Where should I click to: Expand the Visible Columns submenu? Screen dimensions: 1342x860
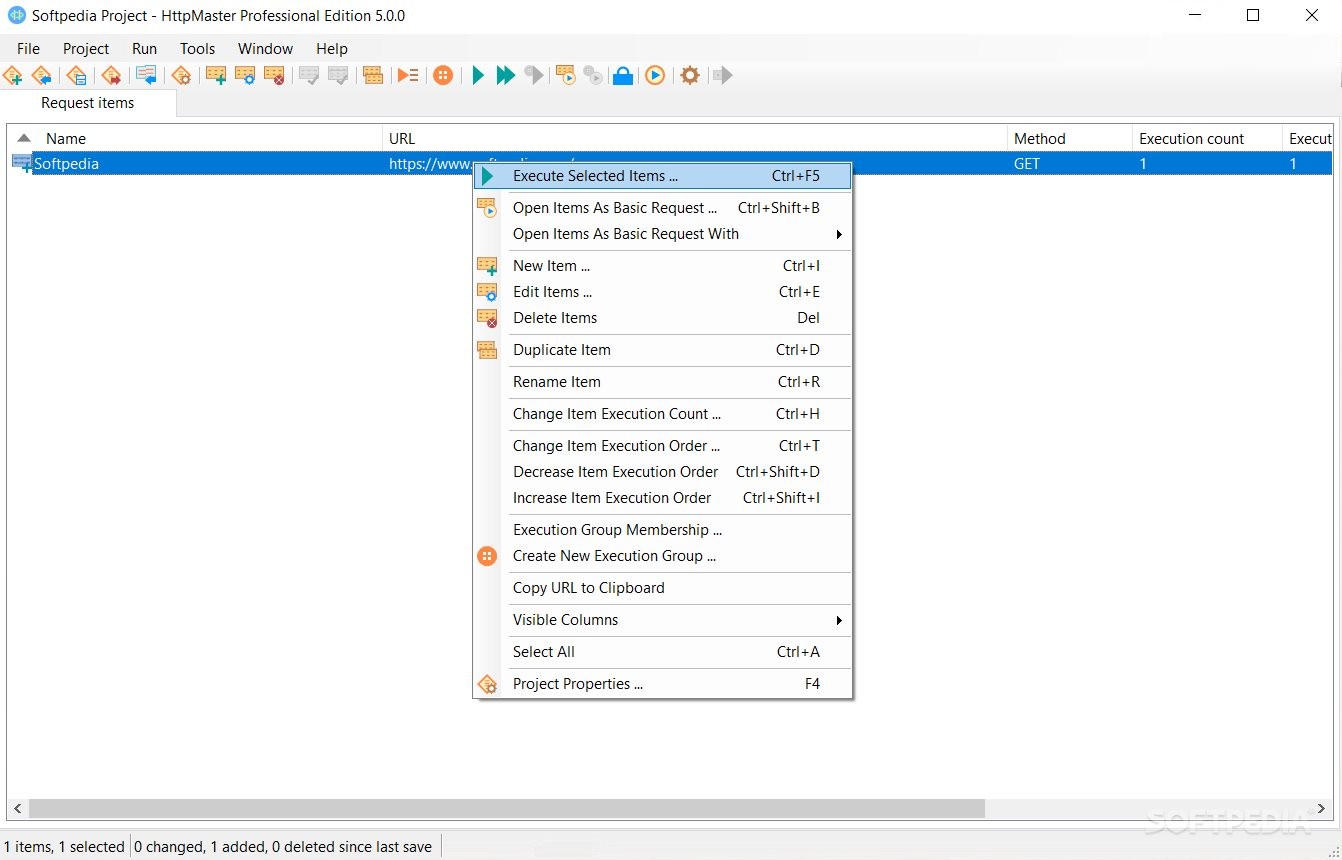click(663, 620)
